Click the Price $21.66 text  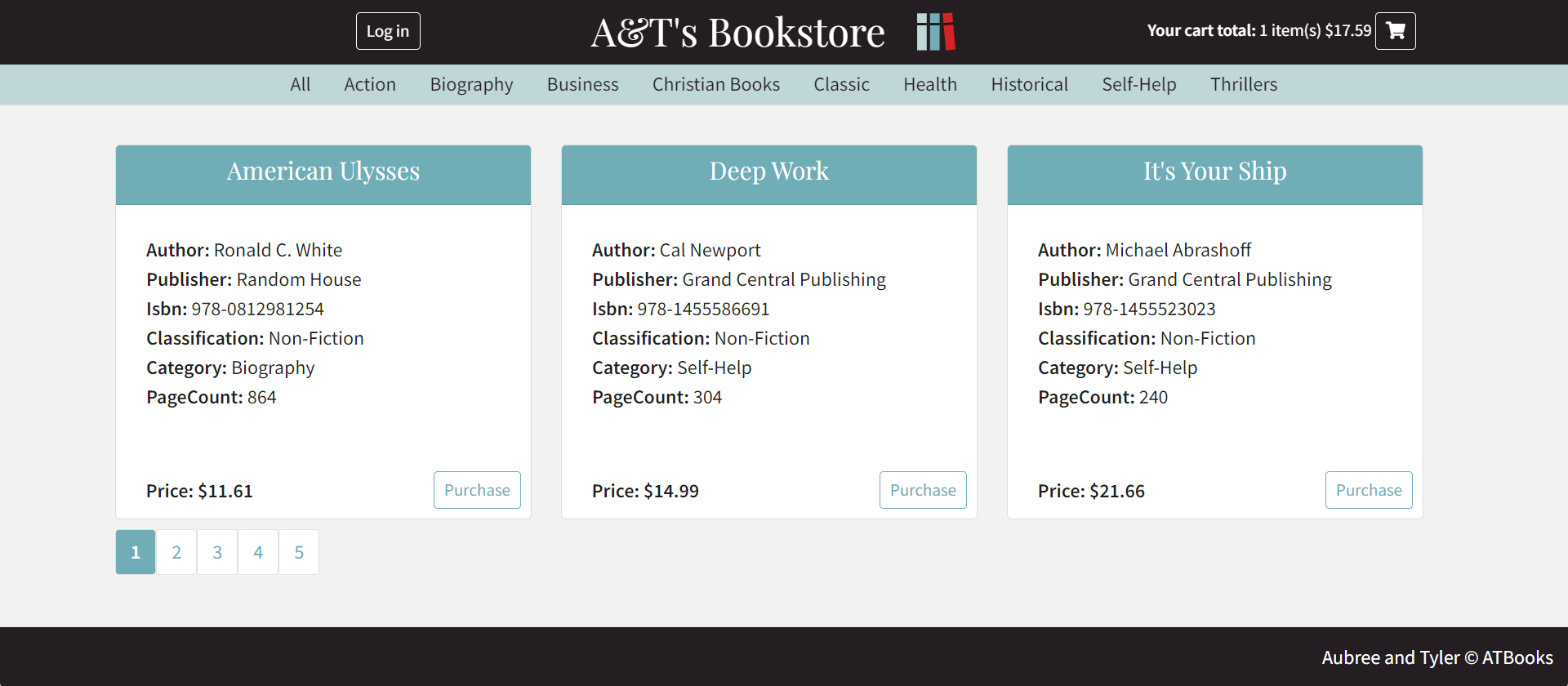[x=1091, y=491]
